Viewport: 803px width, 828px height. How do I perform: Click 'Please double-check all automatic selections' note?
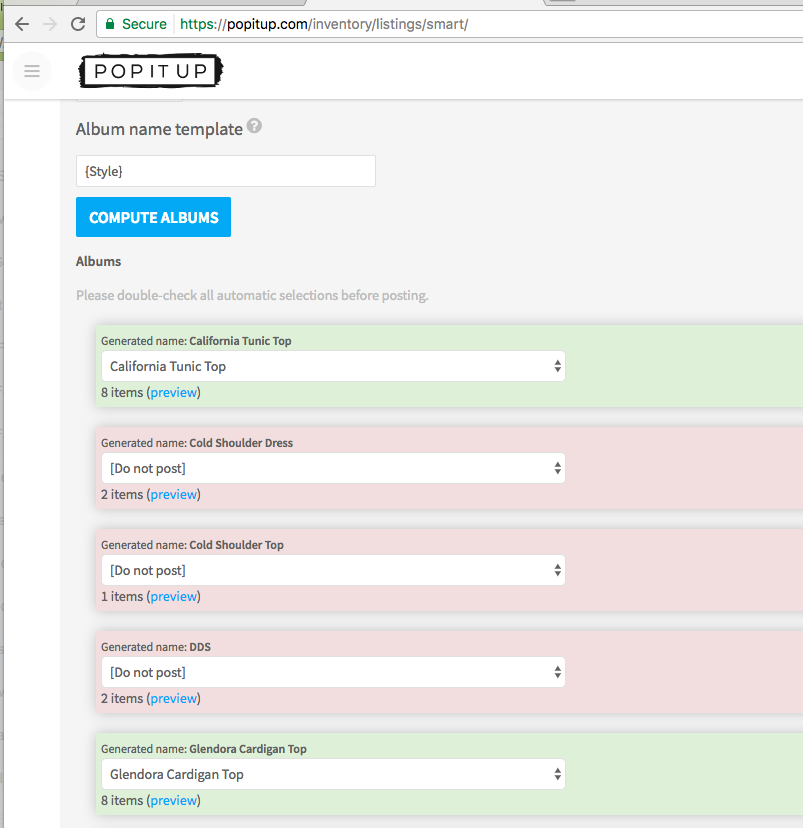252,295
